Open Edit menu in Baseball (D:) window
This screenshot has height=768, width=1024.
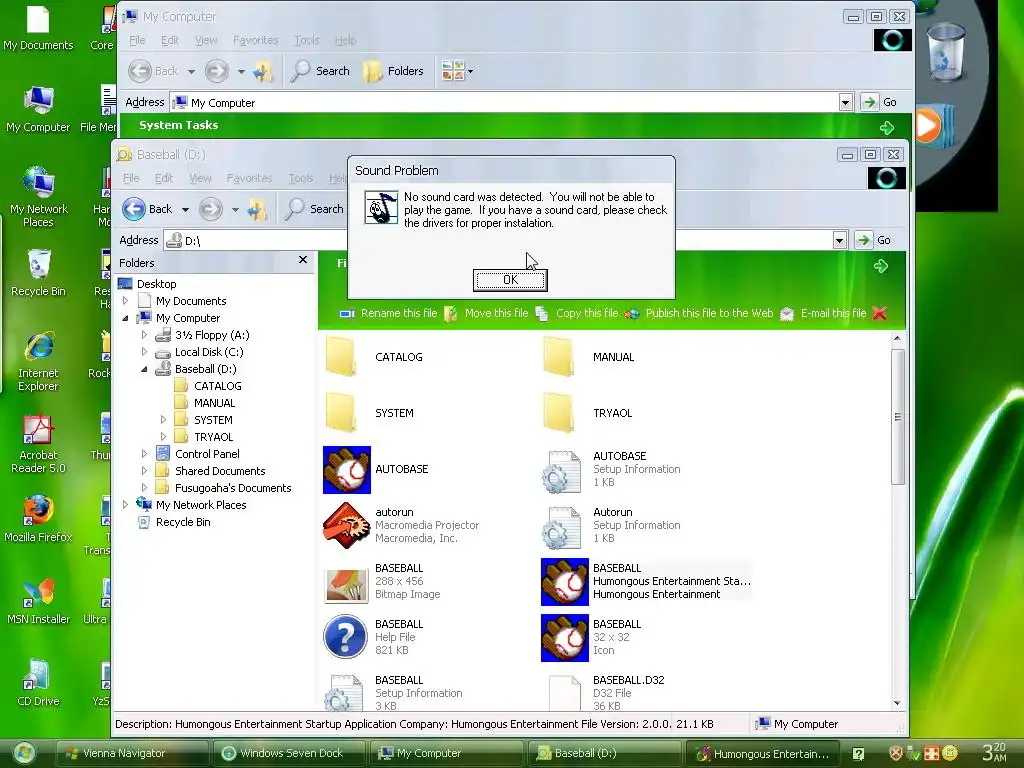(164, 178)
